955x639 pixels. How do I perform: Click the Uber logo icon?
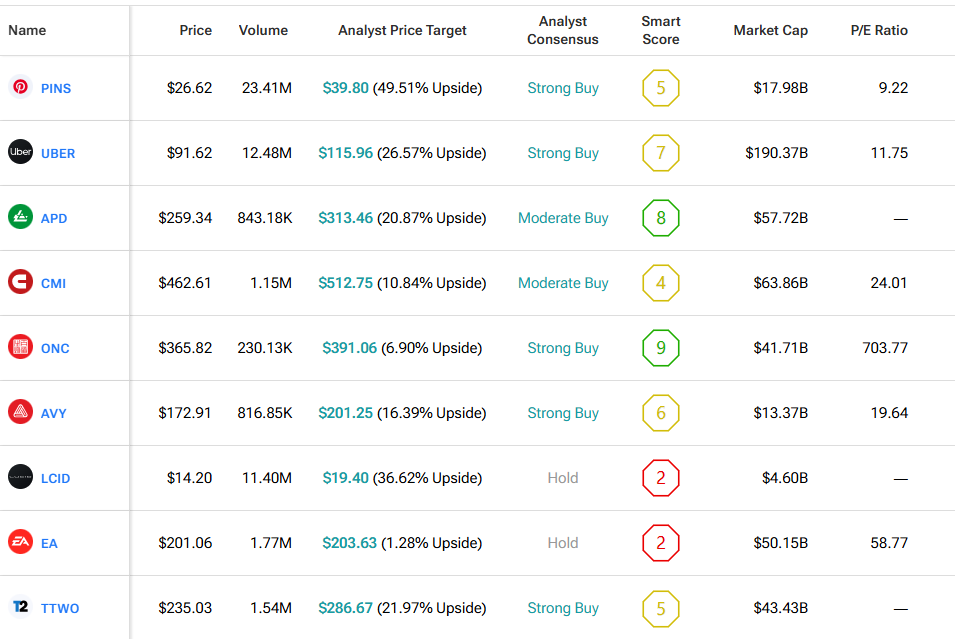(x=20, y=153)
